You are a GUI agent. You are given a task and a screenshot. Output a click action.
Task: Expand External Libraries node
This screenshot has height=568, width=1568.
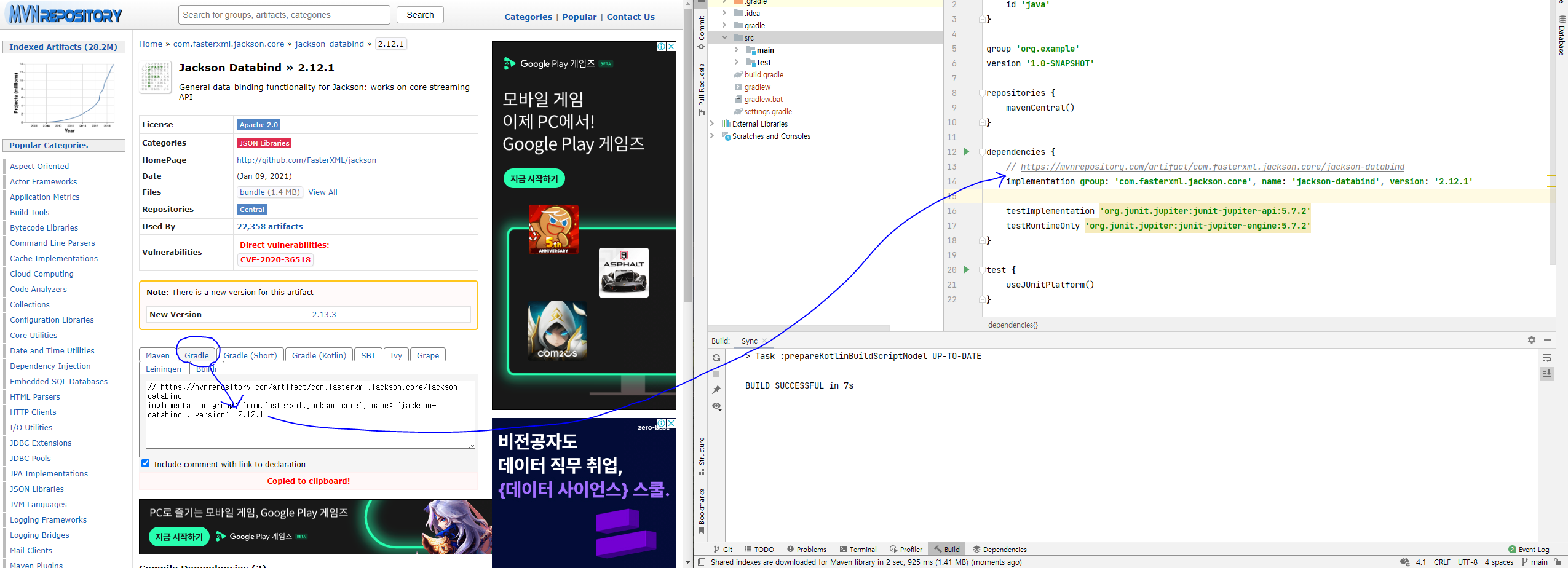(x=712, y=124)
